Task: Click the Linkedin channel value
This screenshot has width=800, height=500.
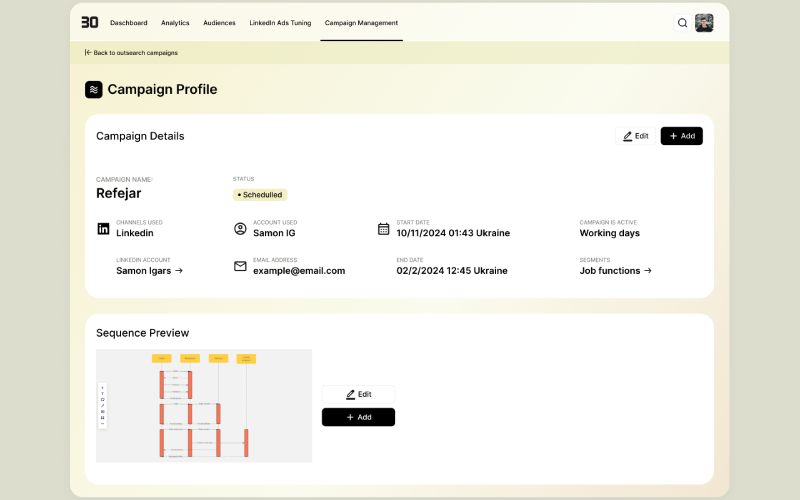Action: (x=135, y=233)
